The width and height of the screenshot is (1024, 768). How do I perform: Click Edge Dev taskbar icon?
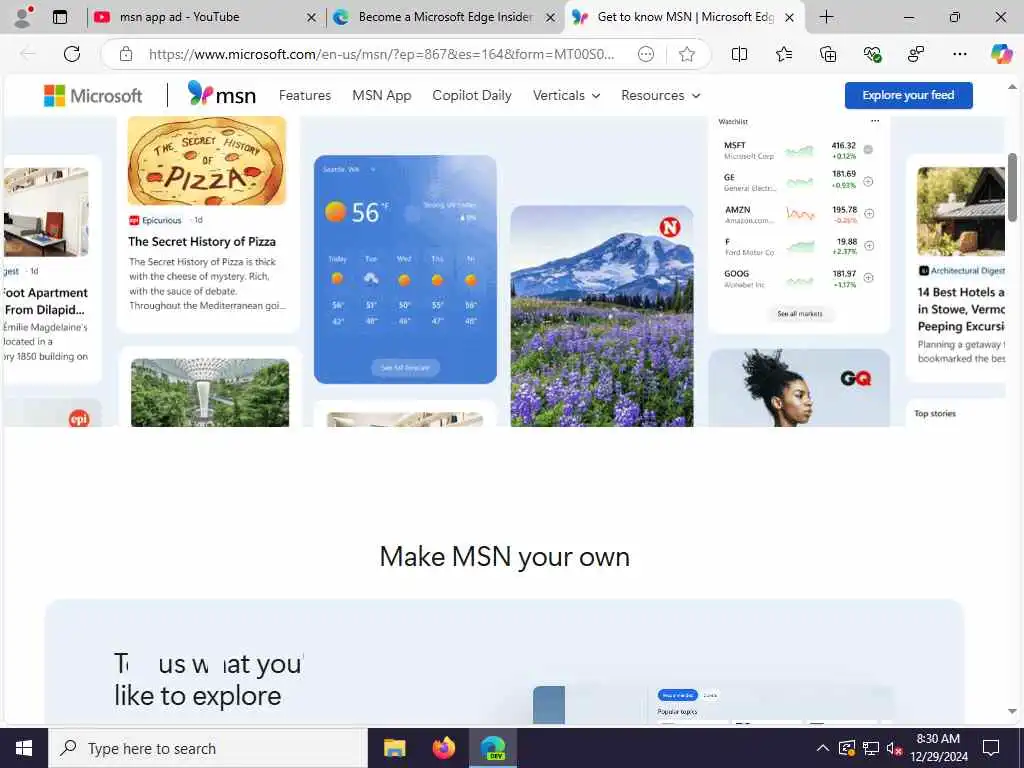pyautogui.click(x=493, y=748)
